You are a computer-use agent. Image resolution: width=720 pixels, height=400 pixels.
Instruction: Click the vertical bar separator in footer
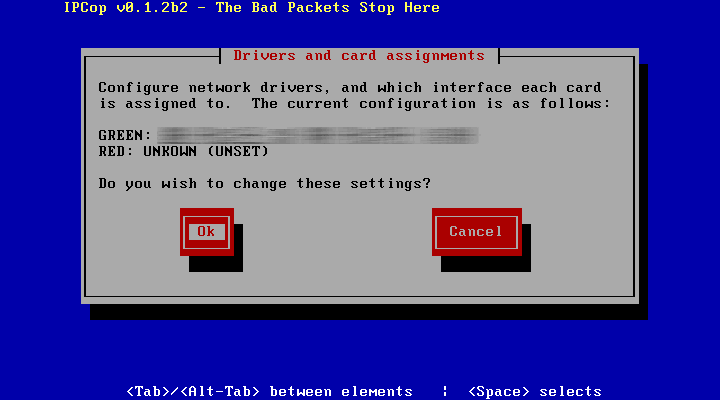click(445, 392)
